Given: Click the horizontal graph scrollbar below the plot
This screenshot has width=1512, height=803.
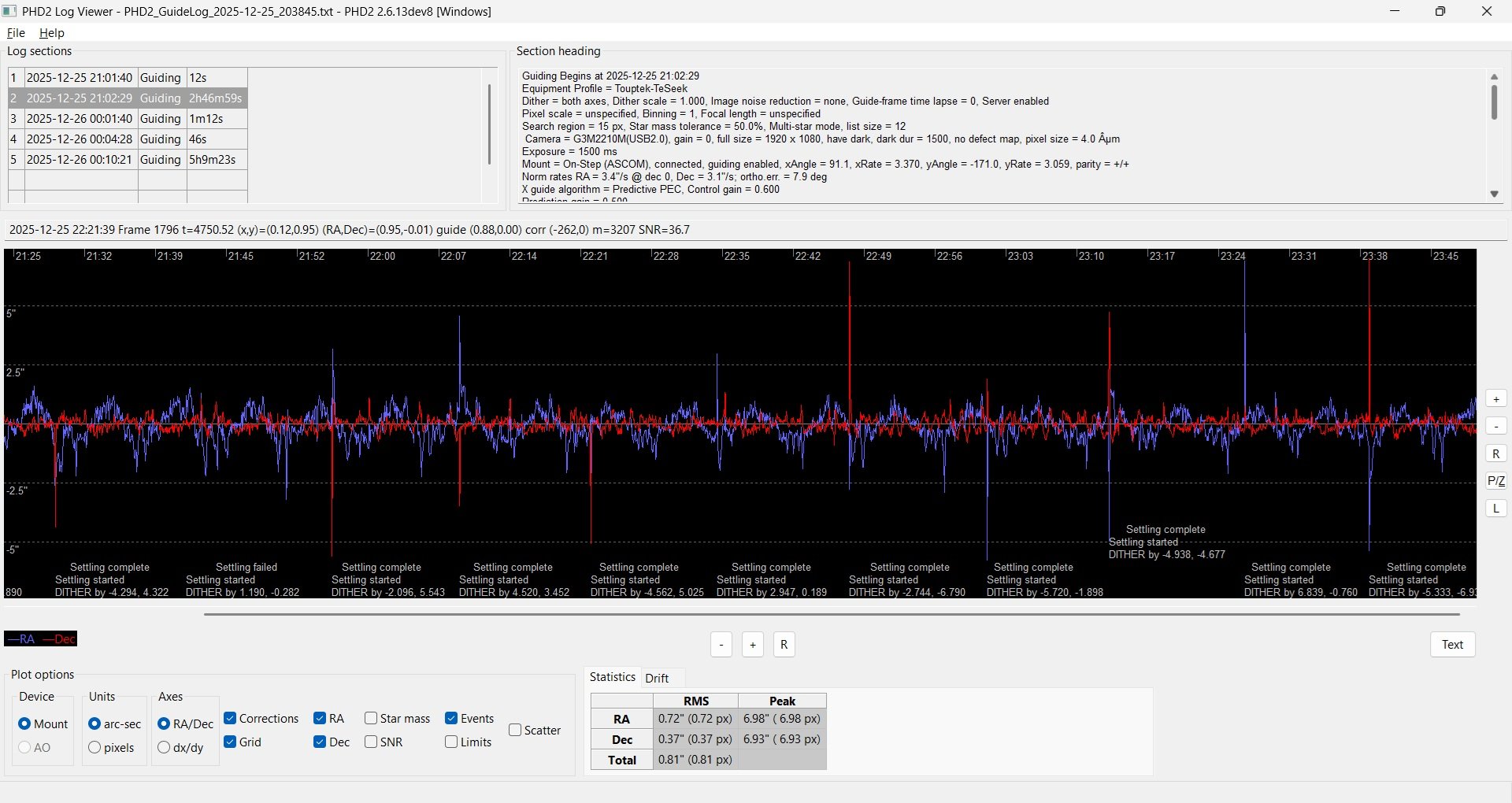Looking at the screenshot, I should click(832, 614).
